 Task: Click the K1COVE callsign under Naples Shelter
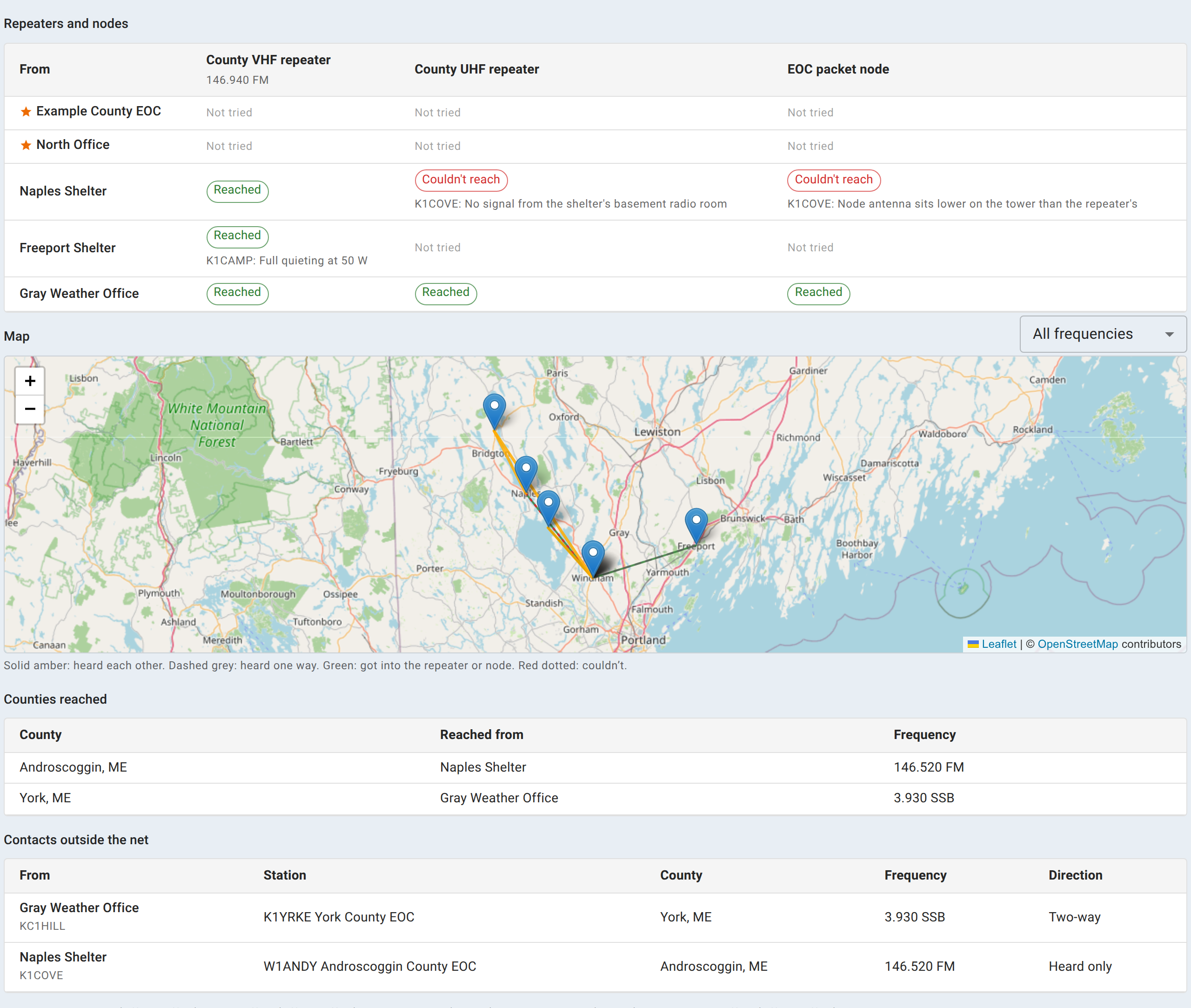point(41,975)
